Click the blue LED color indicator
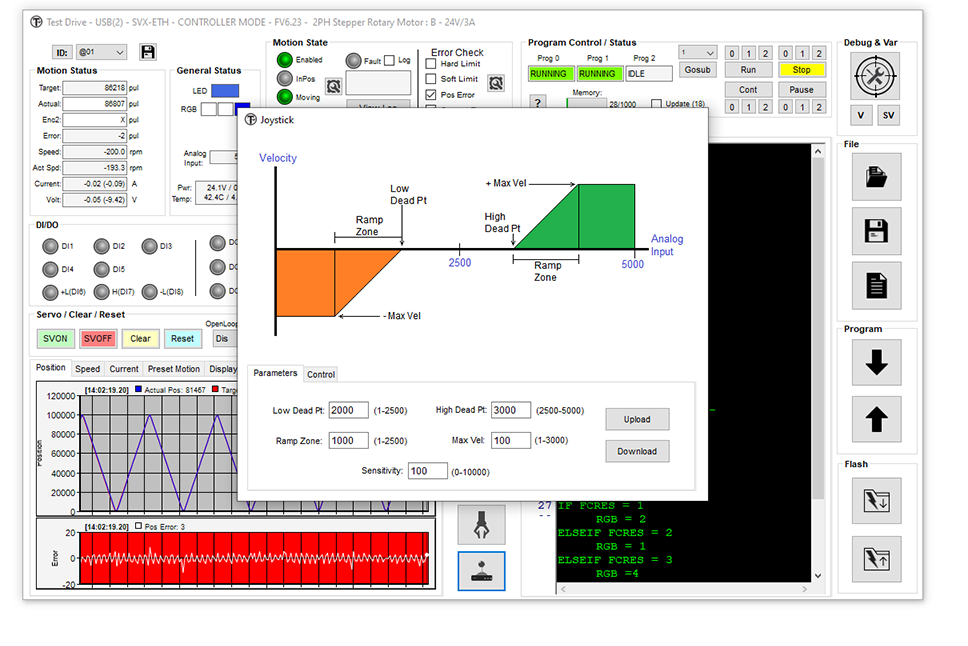968x646 pixels. 225,91
